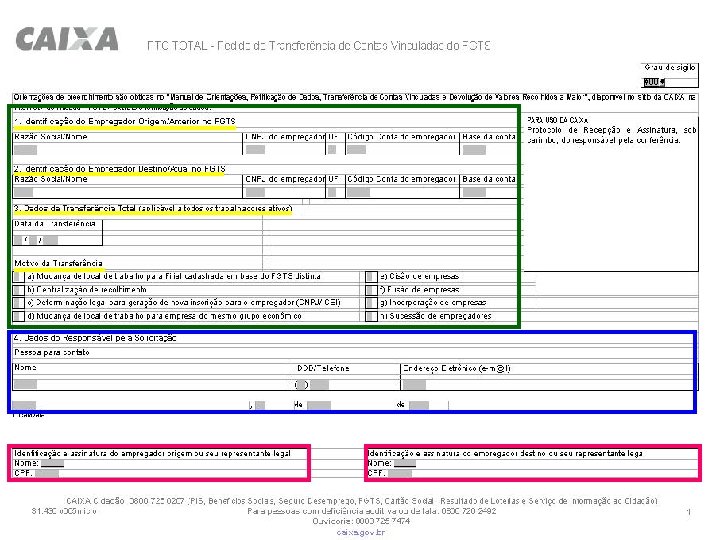Click heading '3. Dados da Transferência Total'

(x=153, y=208)
